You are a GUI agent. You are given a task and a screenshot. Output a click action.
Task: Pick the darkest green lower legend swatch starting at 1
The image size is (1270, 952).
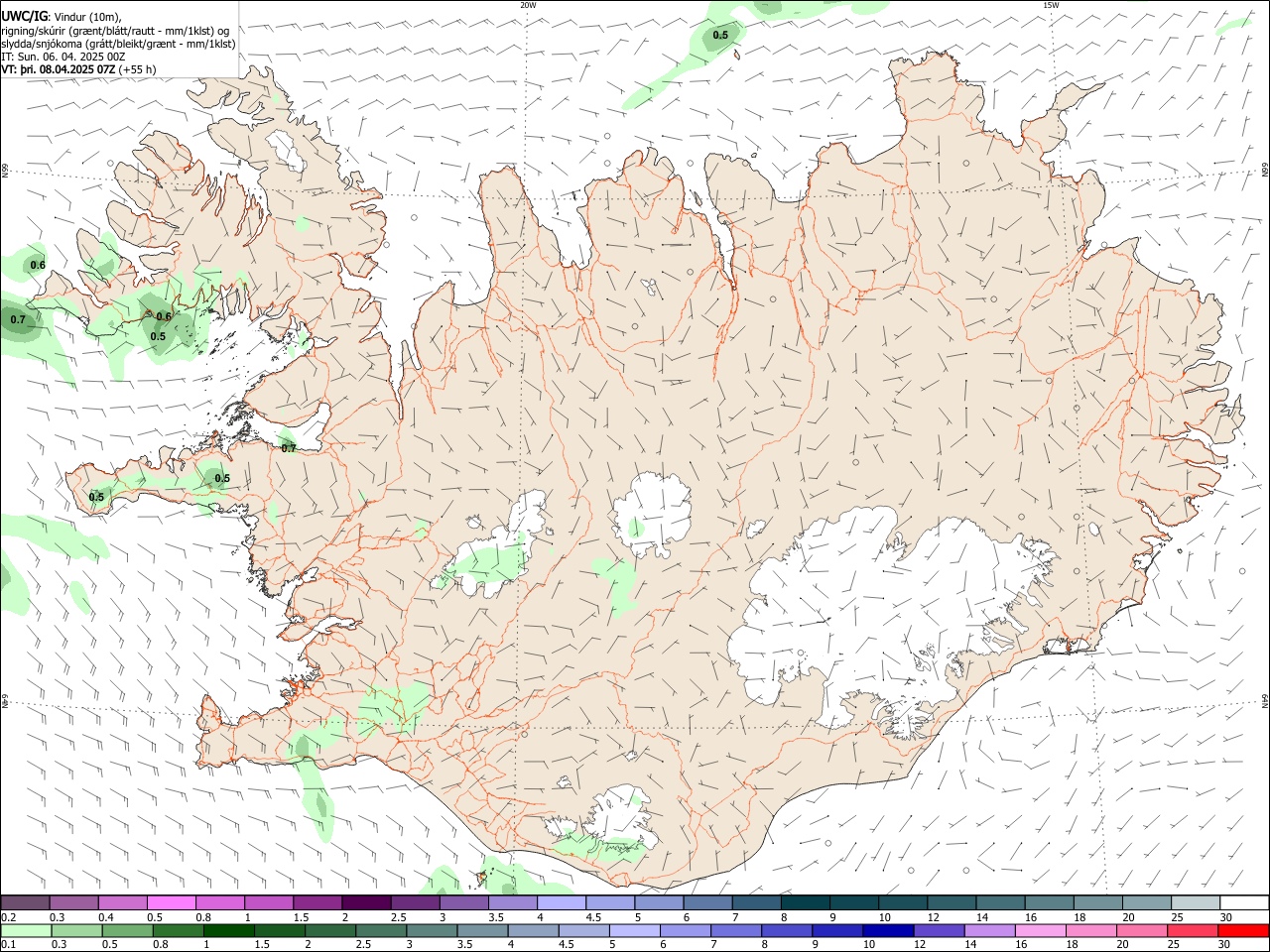pos(229,930)
